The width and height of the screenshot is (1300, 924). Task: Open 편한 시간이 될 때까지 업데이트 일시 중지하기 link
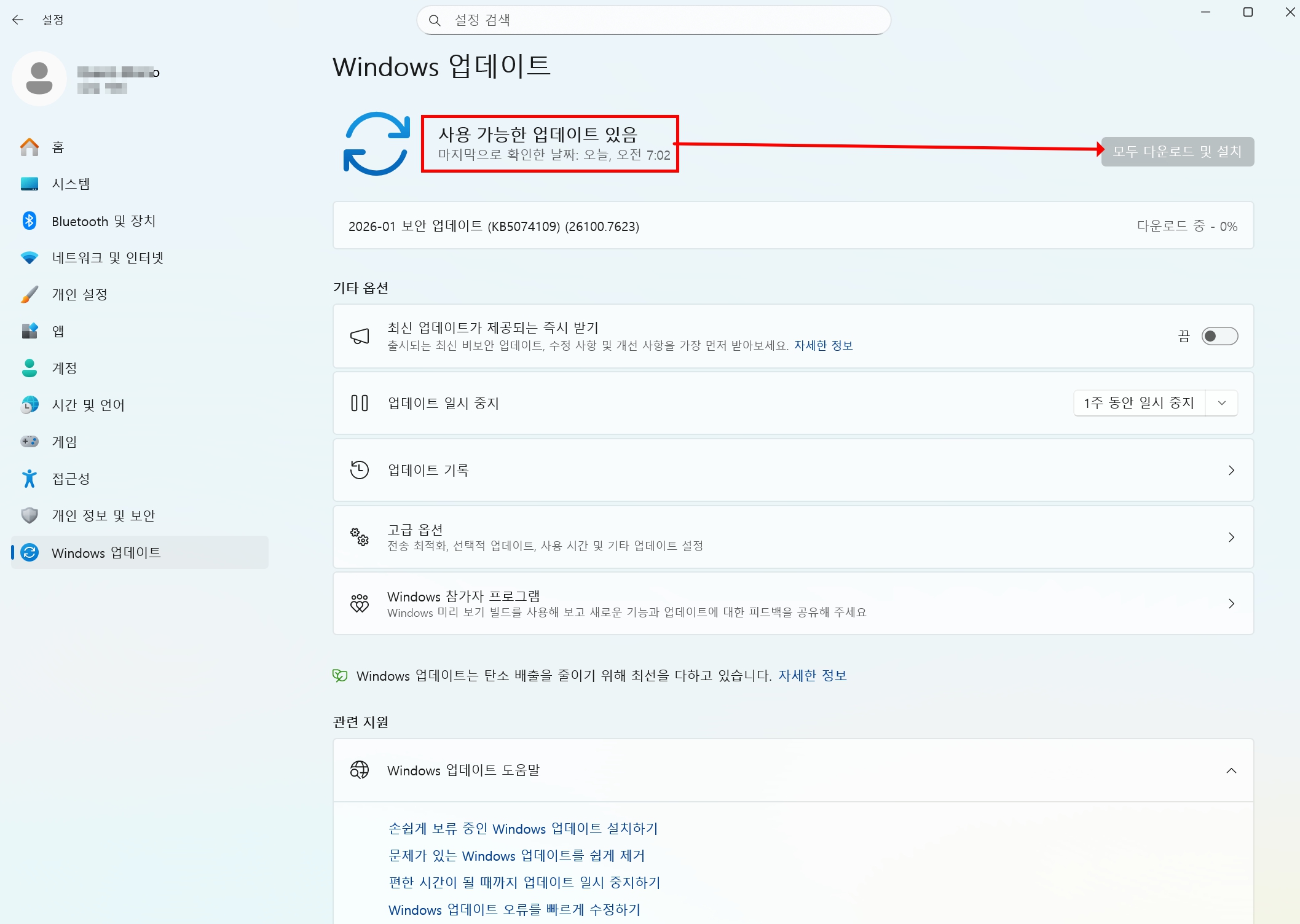524,882
